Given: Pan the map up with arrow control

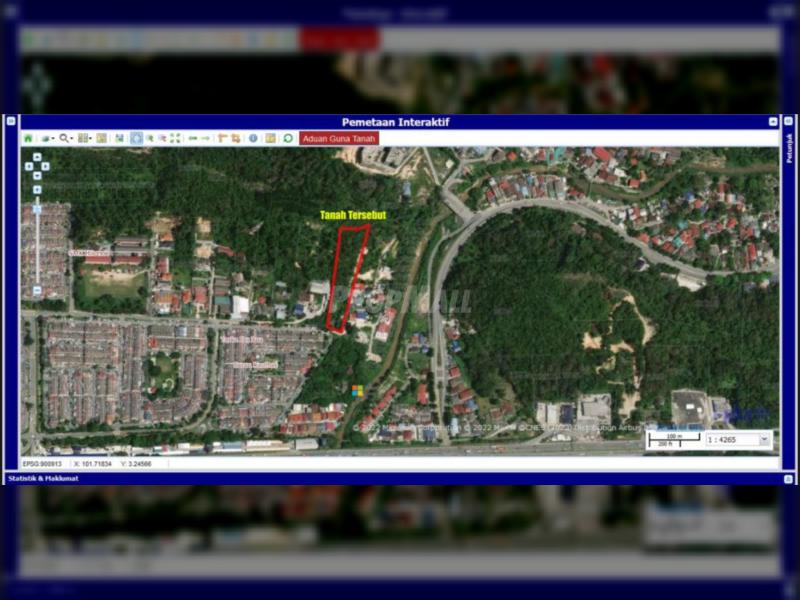Looking at the screenshot, I should (37, 157).
